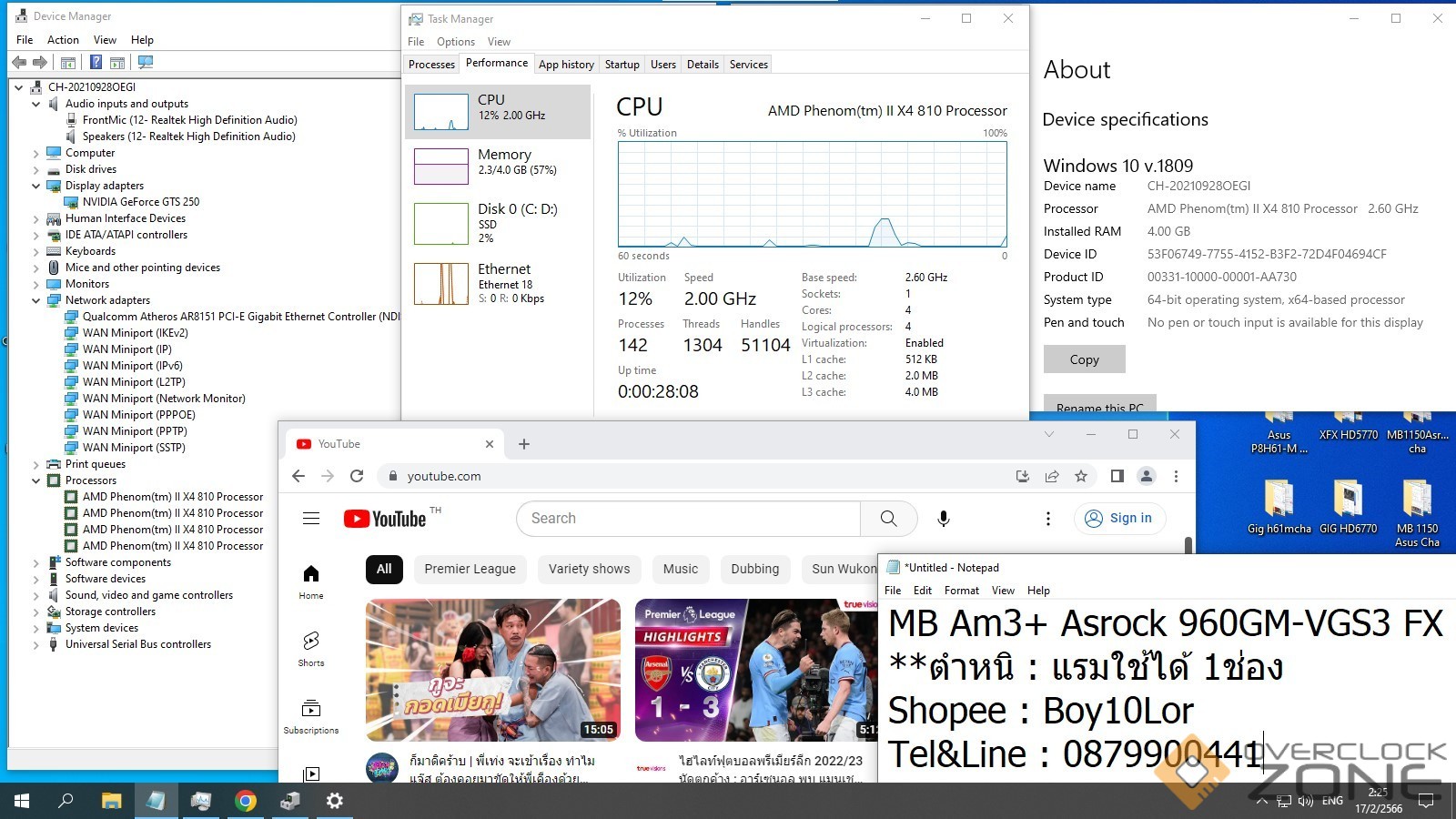
Task: Open the Notepad Format menu
Action: (x=961, y=591)
